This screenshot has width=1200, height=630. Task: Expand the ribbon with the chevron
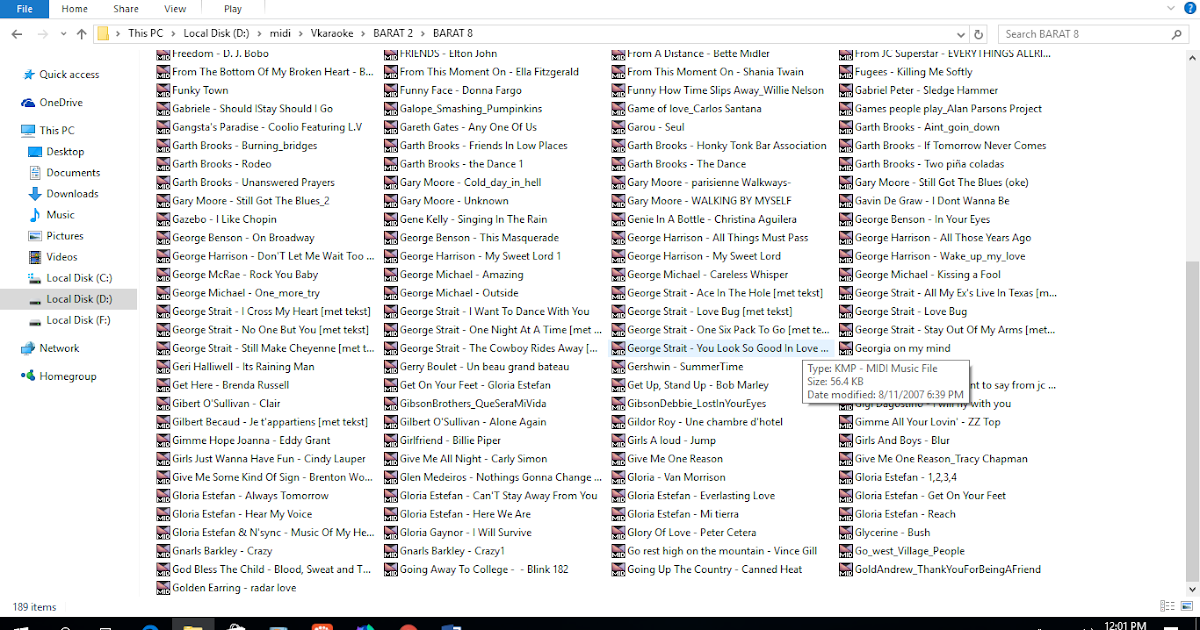click(1169, 9)
